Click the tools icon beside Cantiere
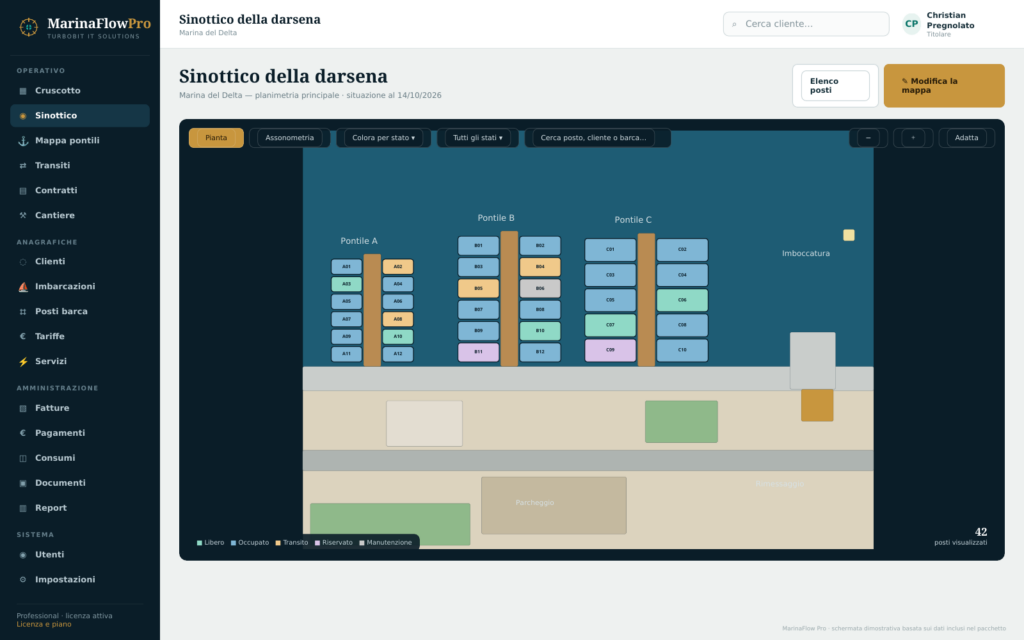The height and width of the screenshot is (640, 1024). pyautogui.click(x=23, y=216)
